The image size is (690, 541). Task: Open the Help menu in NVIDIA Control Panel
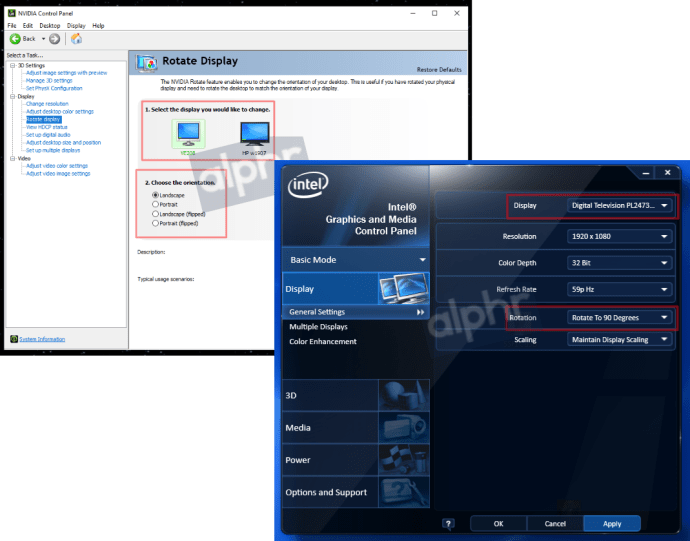pos(97,25)
